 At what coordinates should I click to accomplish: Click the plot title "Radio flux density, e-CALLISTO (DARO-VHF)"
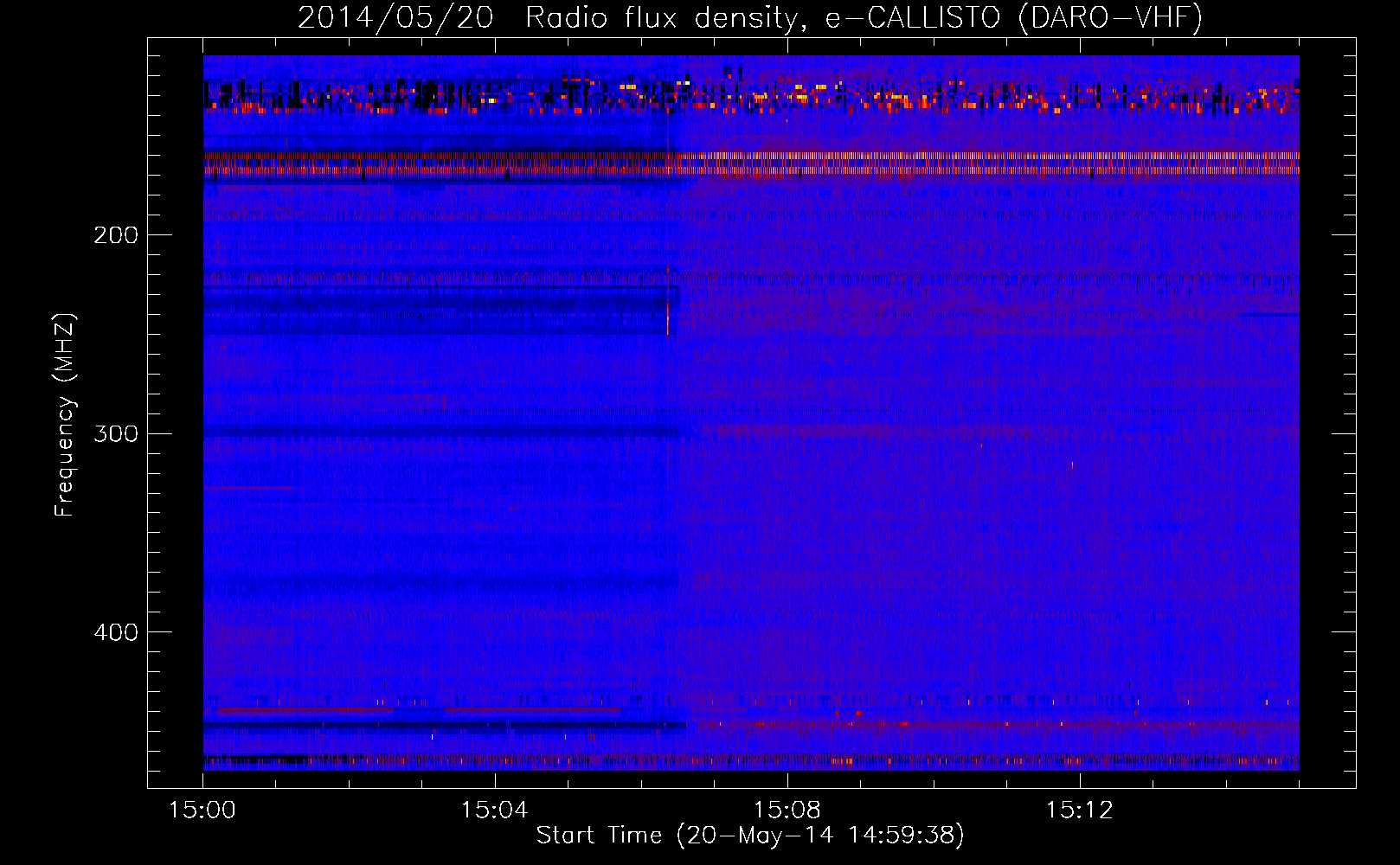[x=864, y=17]
